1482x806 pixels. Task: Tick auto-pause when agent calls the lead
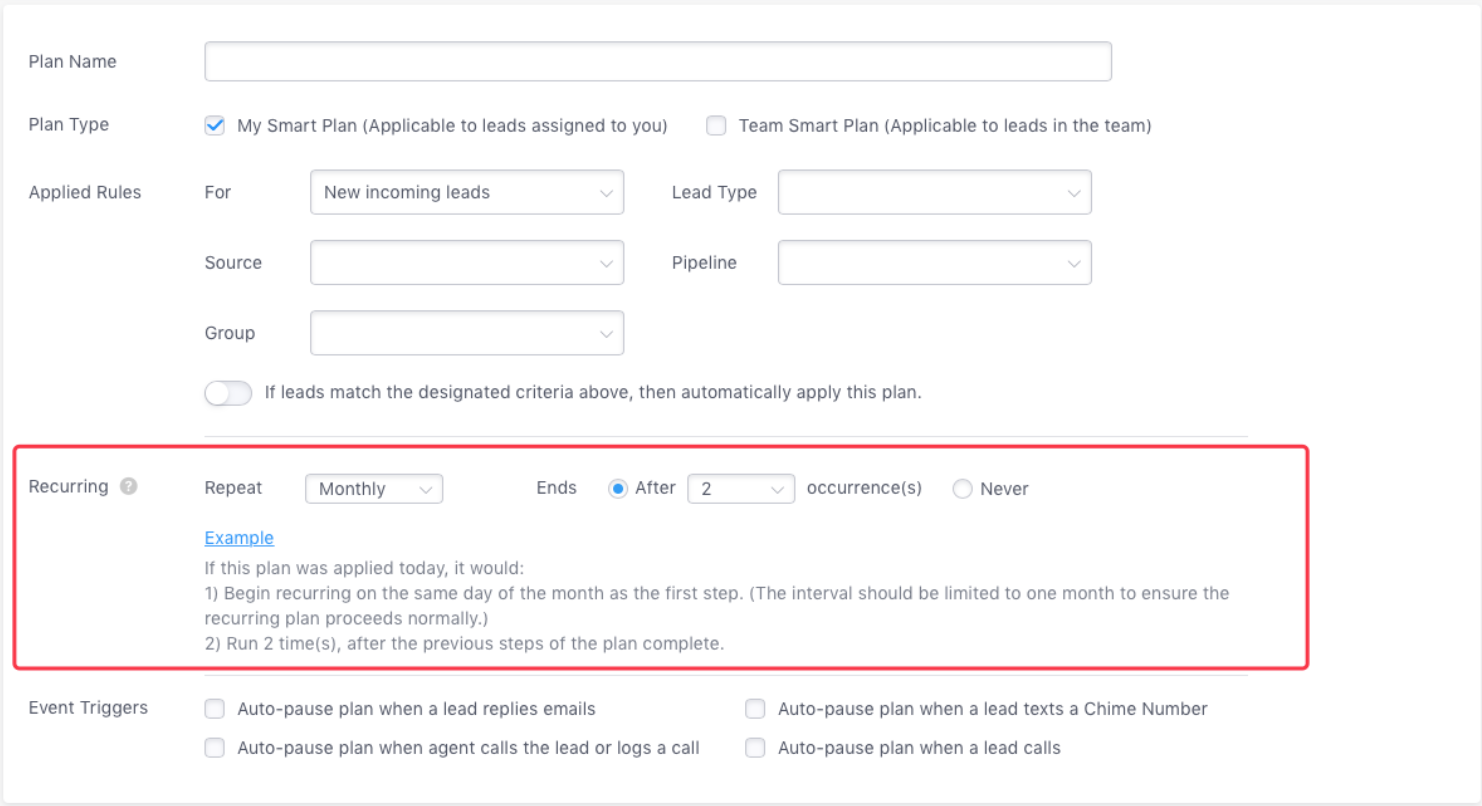coord(214,748)
